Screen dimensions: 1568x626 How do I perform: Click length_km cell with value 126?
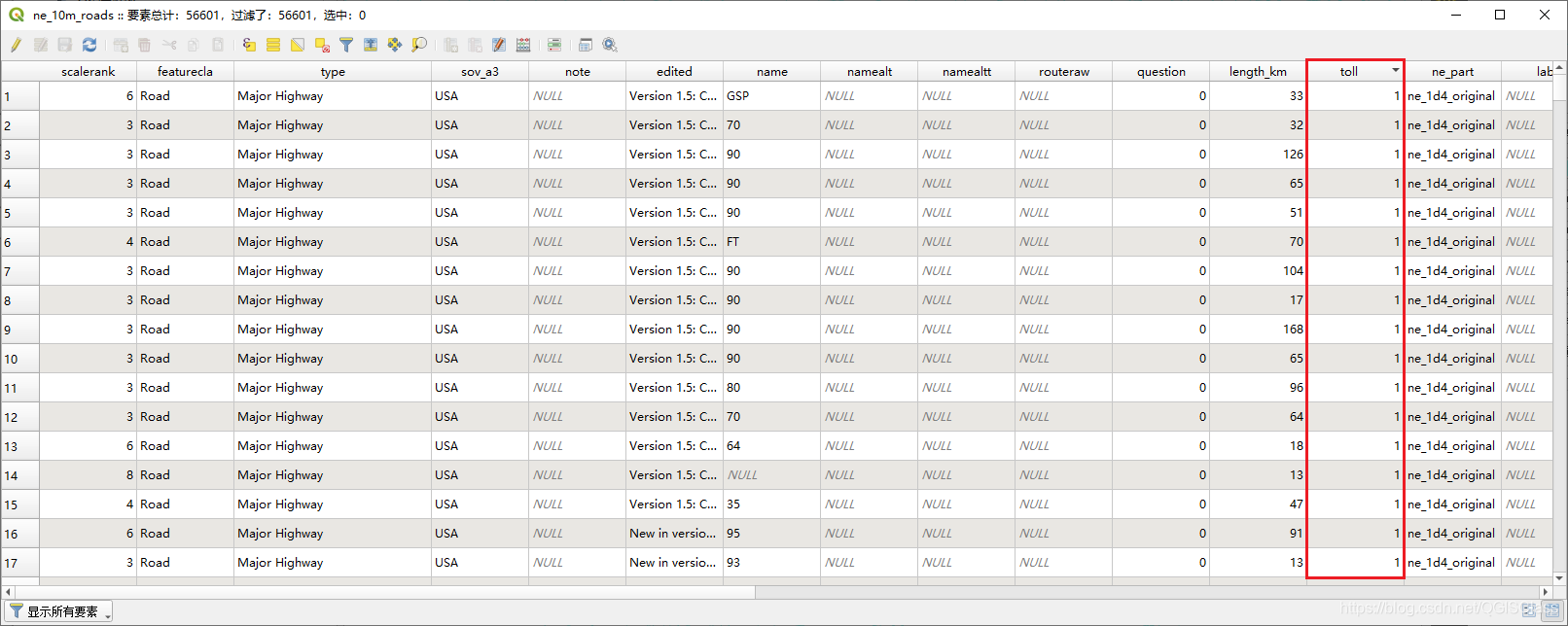[x=1258, y=155]
